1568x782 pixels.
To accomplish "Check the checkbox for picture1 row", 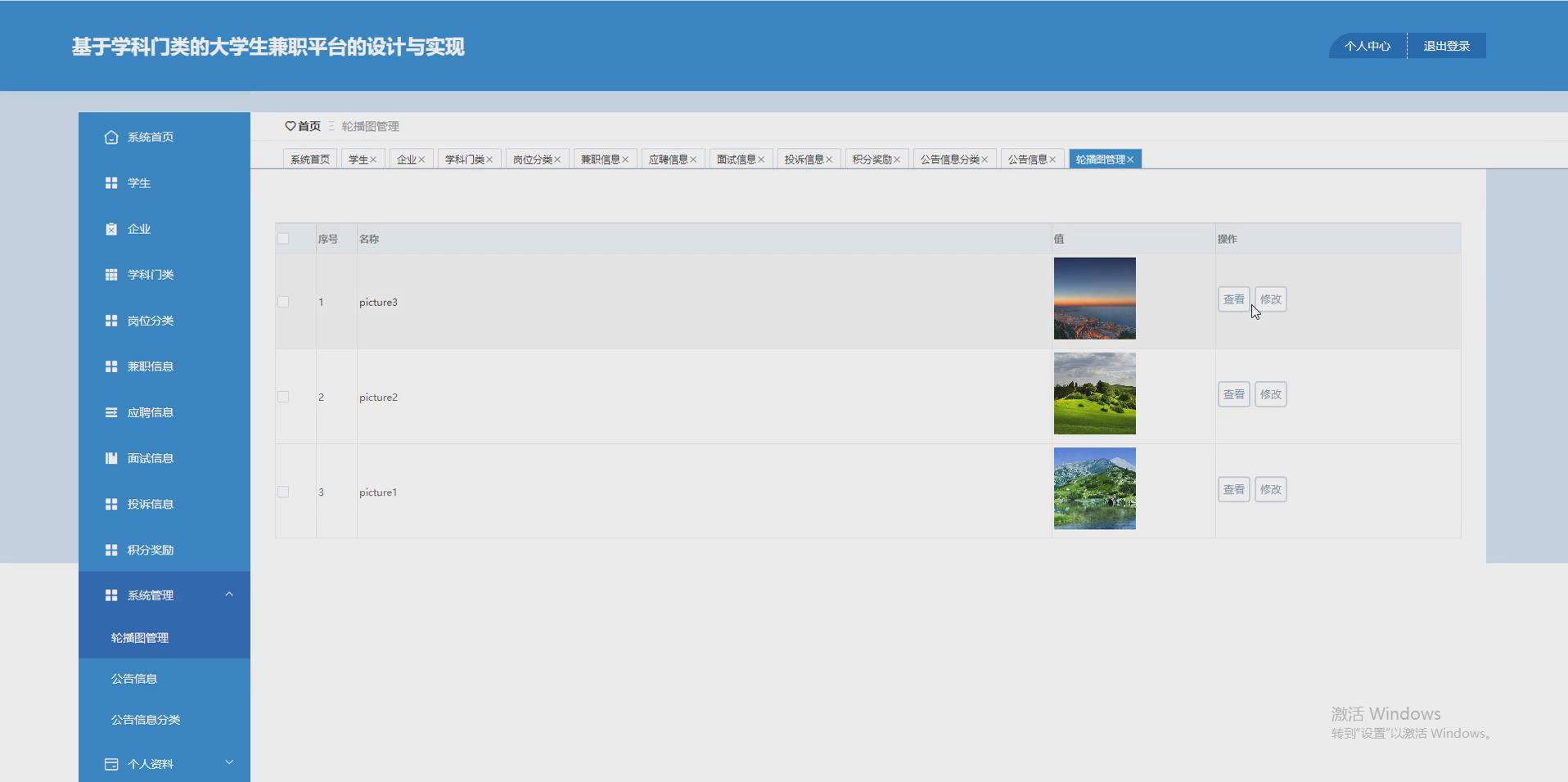I will (283, 492).
